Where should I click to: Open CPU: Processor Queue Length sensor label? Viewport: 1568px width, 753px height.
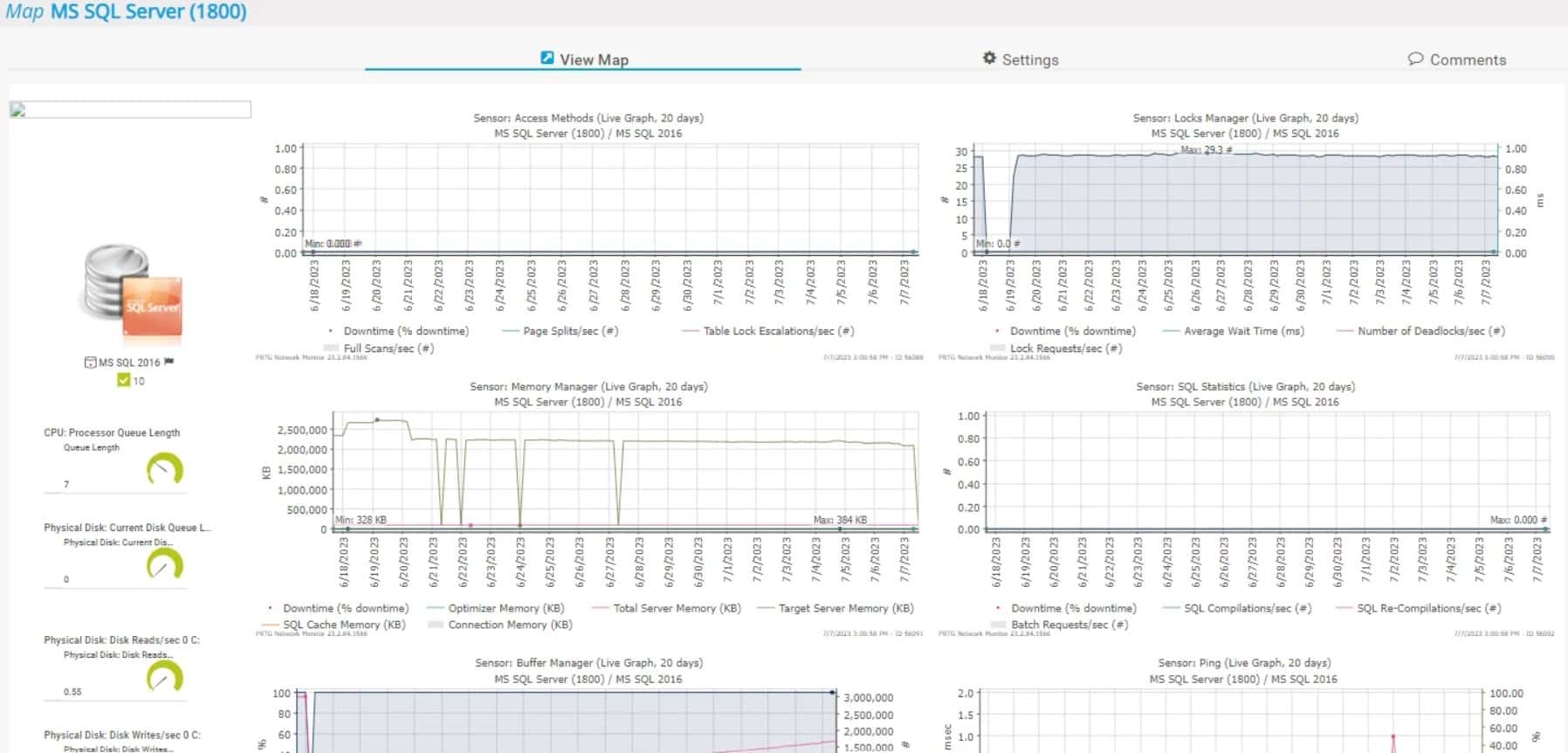[x=112, y=432]
